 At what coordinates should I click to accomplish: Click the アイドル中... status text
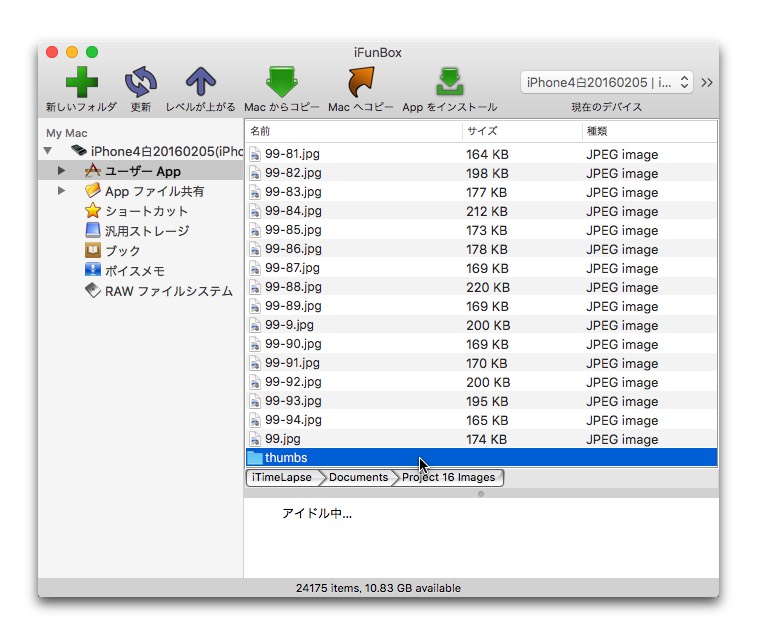click(317, 513)
